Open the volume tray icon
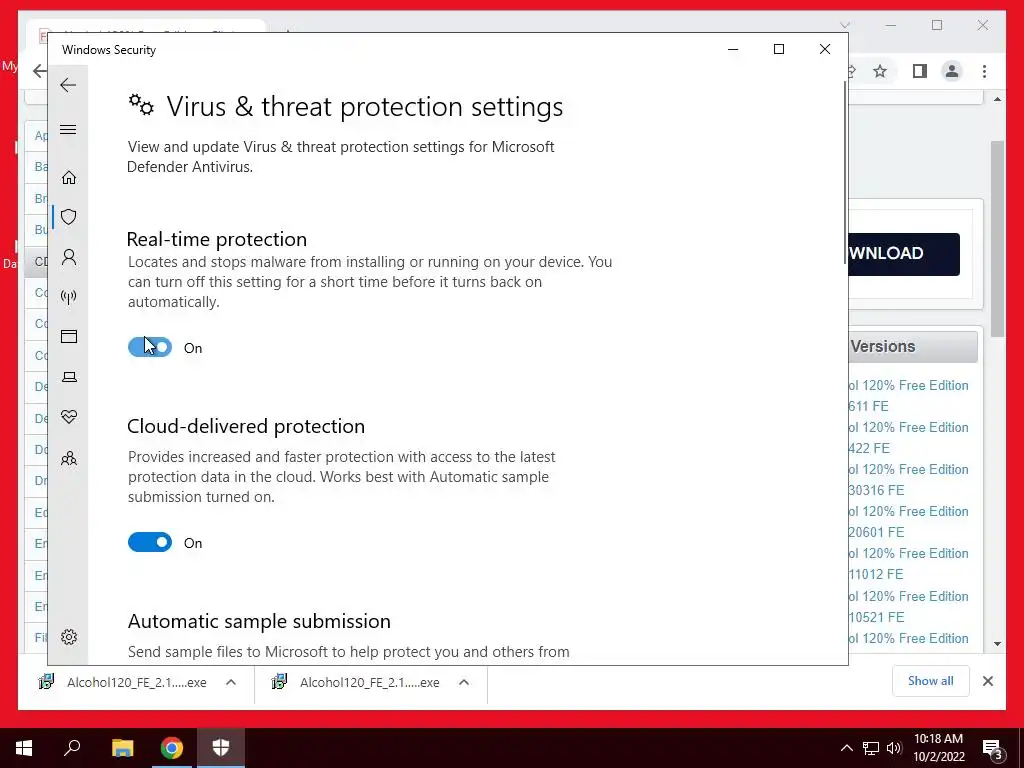1024x768 pixels. click(x=893, y=748)
